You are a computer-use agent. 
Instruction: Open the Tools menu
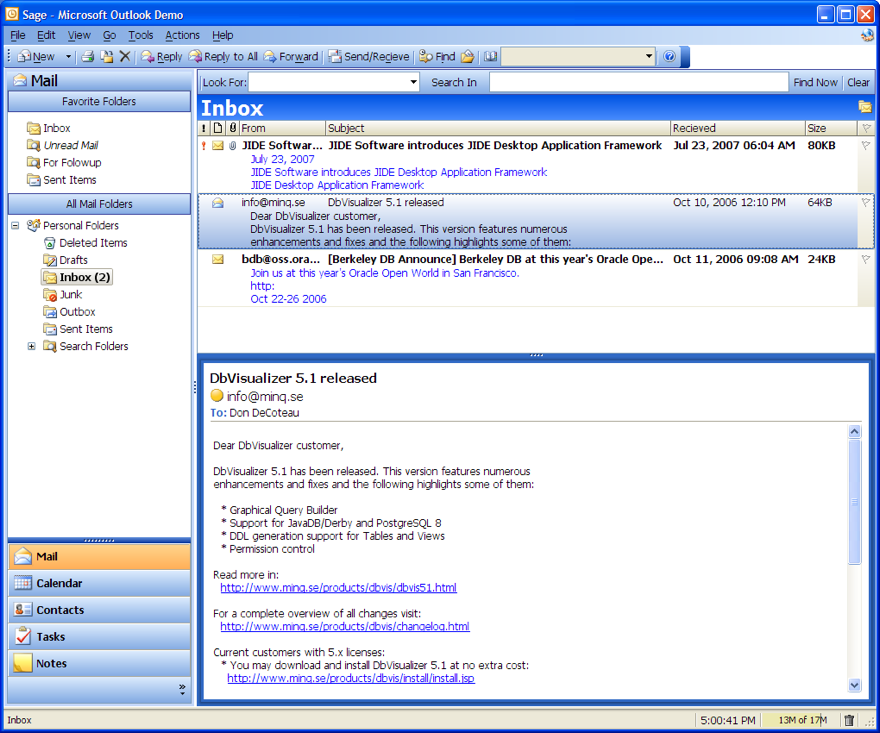140,35
